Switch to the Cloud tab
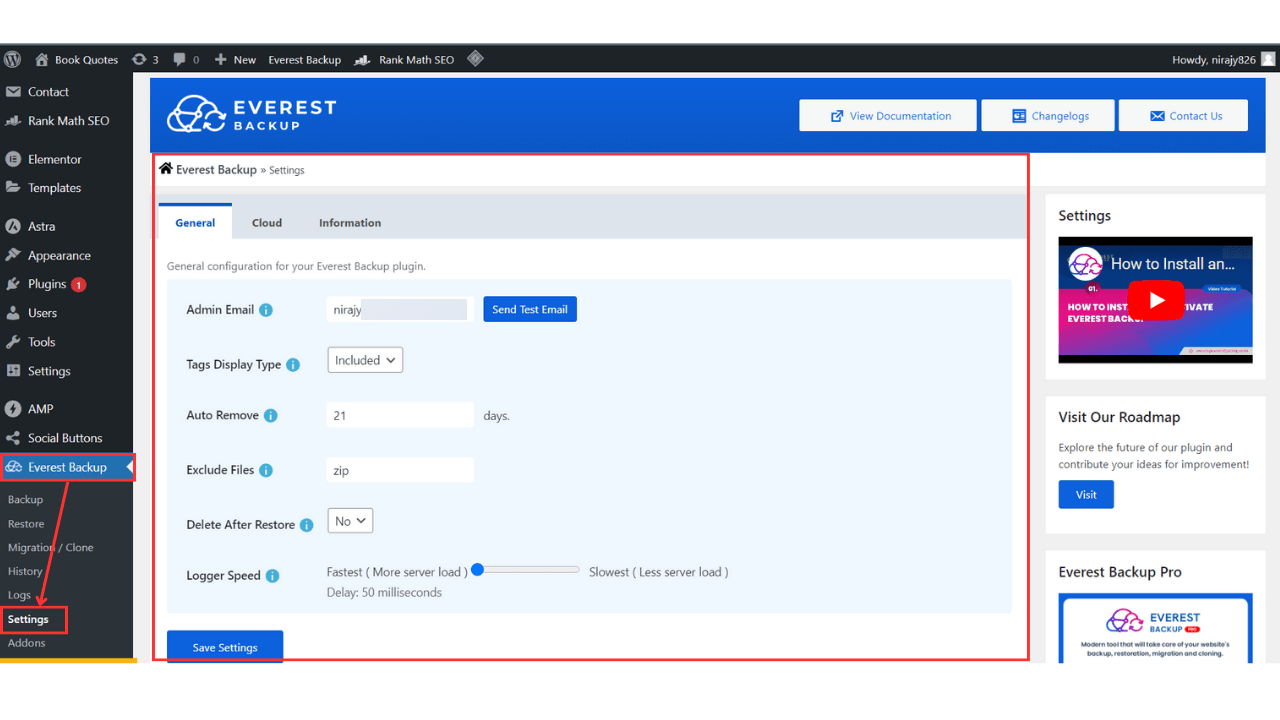Screen dimensions: 1280x720 click(266, 223)
